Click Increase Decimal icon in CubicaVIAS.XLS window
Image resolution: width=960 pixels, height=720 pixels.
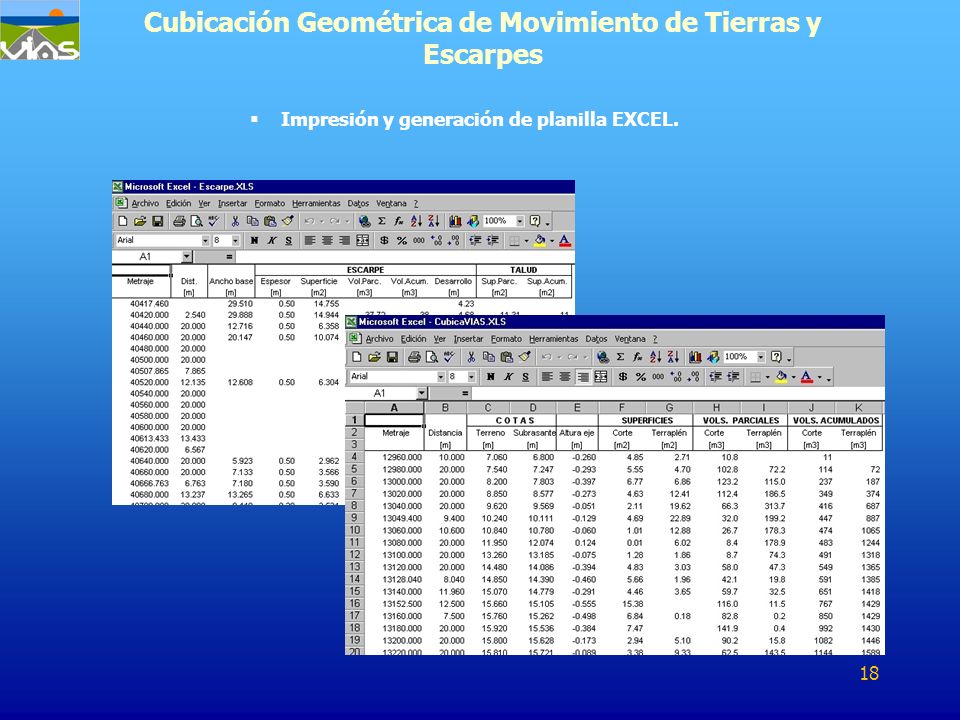(x=676, y=377)
